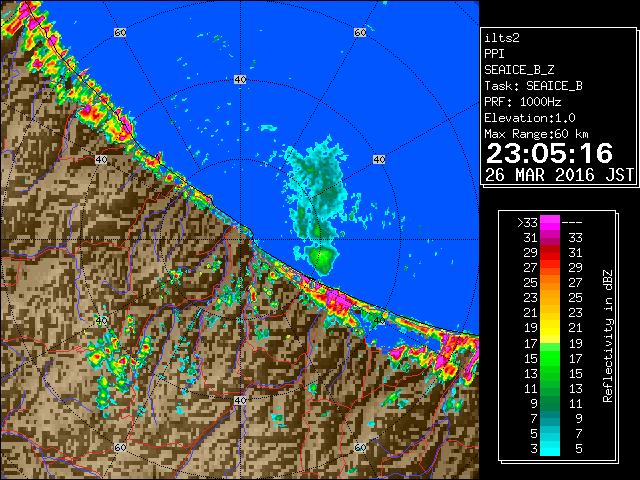Click the 40 range label north of radar
The width and height of the screenshot is (640, 480).
[240, 80]
